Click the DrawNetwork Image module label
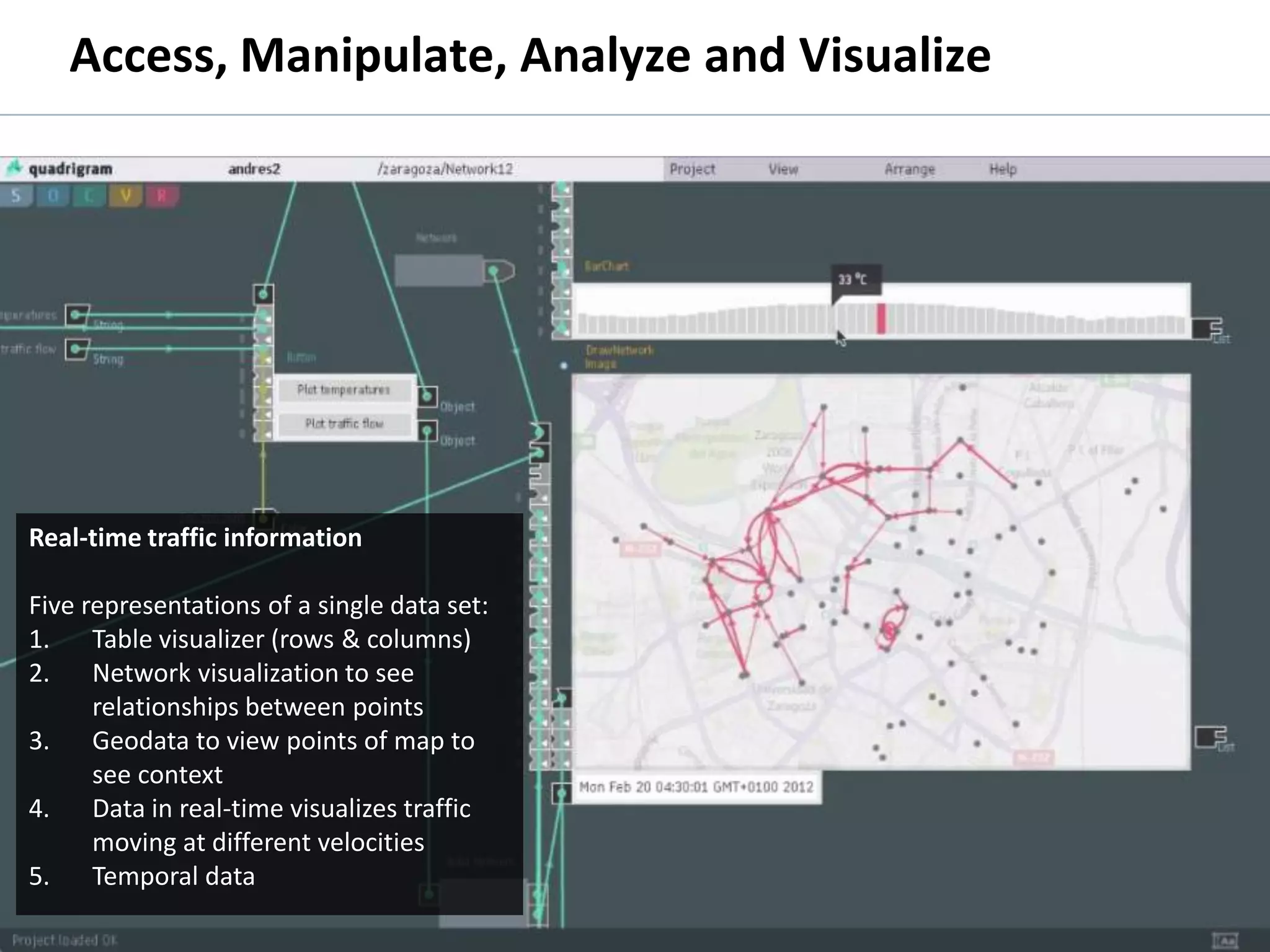 [x=618, y=357]
